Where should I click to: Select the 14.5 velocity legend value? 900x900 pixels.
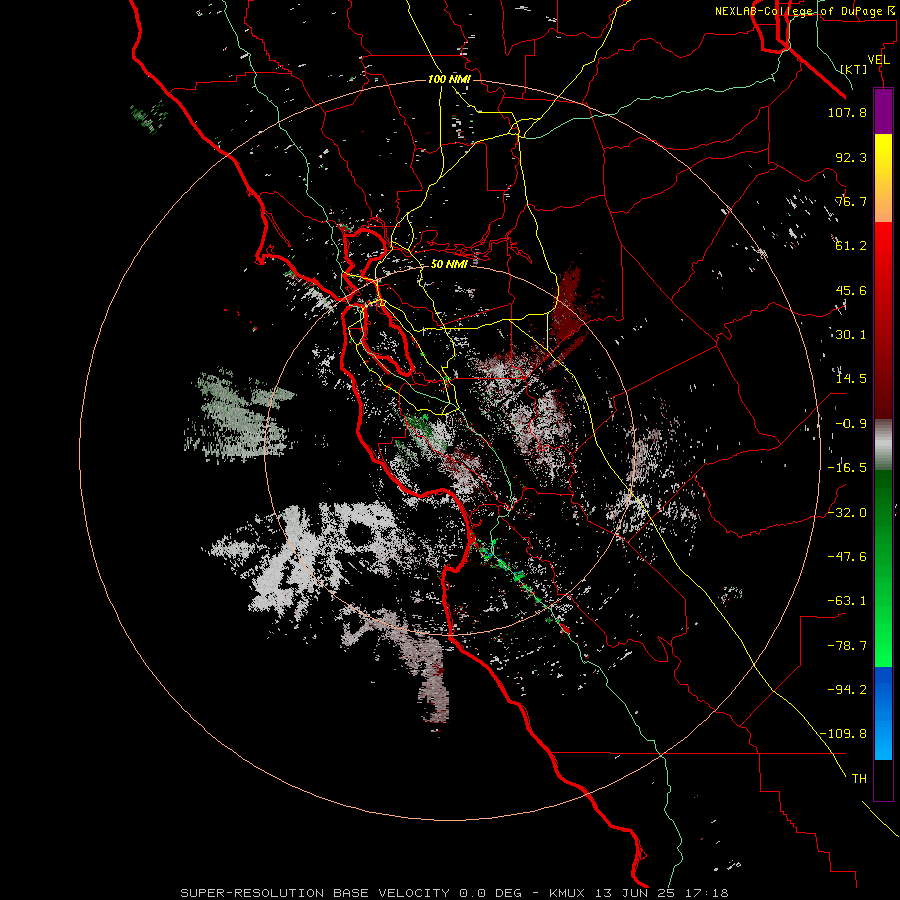tap(851, 379)
